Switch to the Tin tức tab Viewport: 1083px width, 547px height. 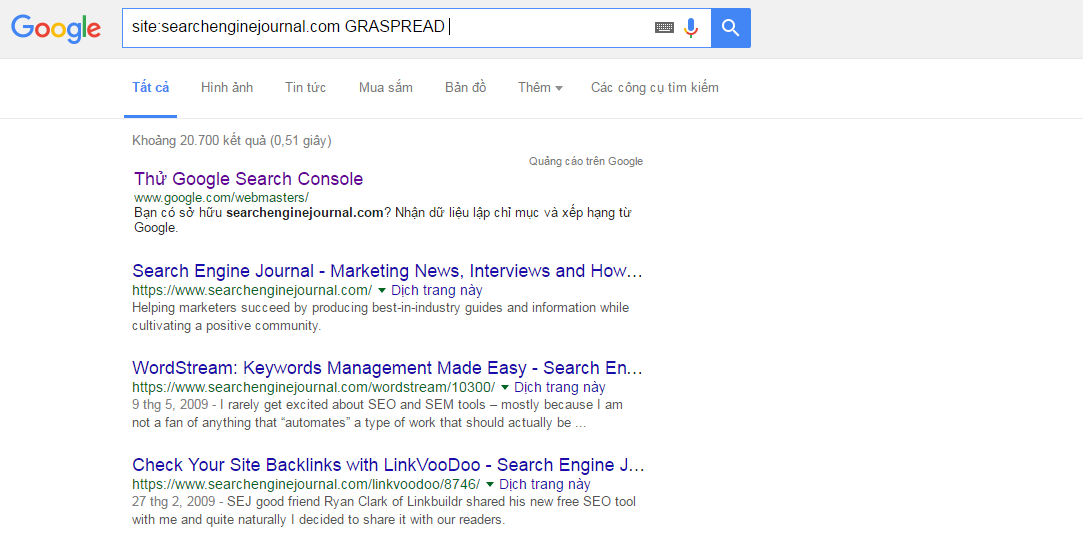click(305, 88)
